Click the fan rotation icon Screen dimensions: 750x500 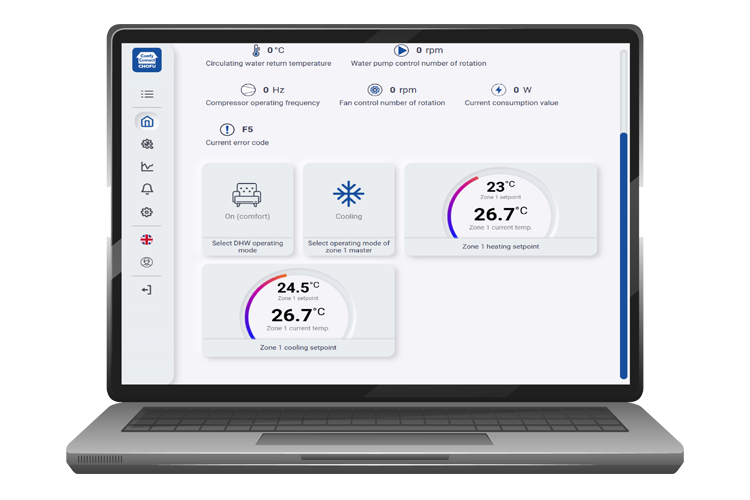coord(375,90)
